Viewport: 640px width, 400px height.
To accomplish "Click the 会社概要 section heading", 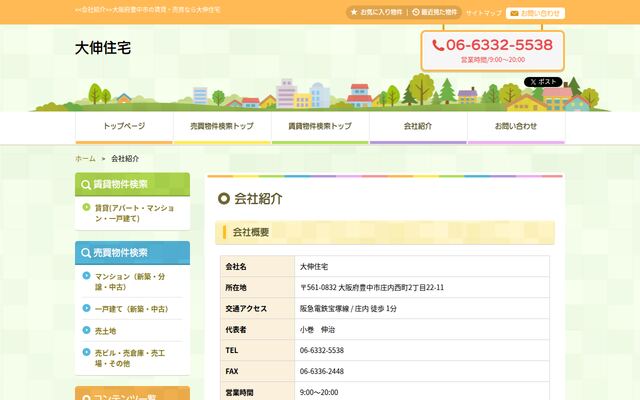I will (x=384, y=233).
